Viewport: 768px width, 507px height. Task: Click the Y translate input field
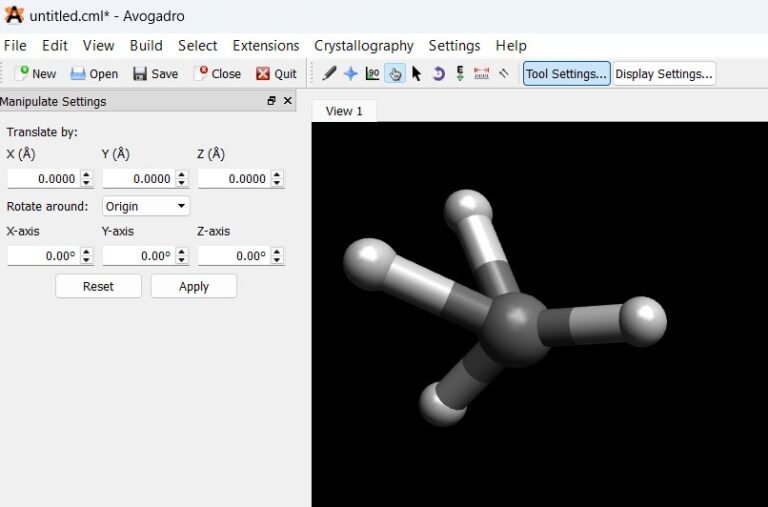pyautogui.click(x=139, y=178)
